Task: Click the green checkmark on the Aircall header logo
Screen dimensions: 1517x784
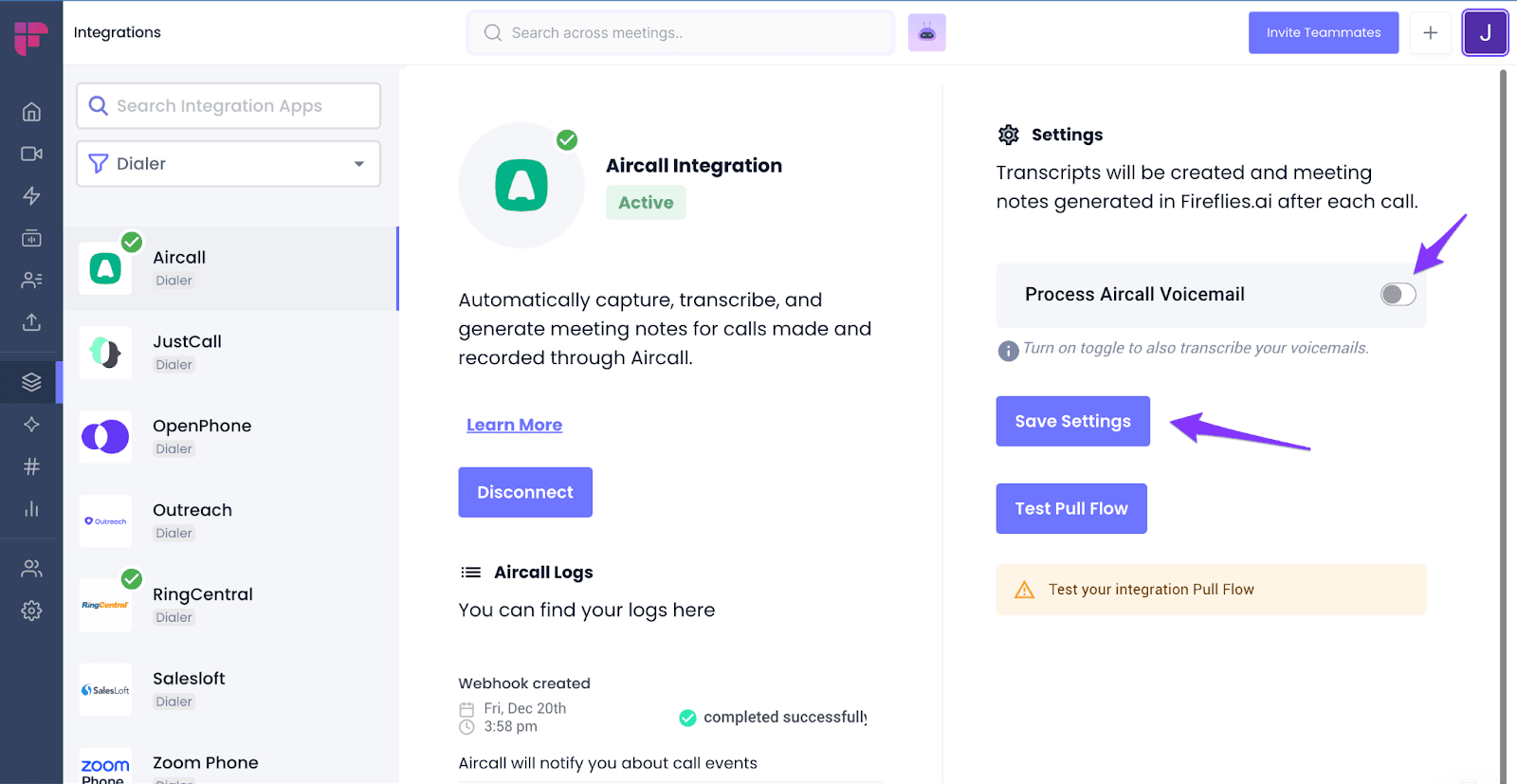Action: click(567, 140)
